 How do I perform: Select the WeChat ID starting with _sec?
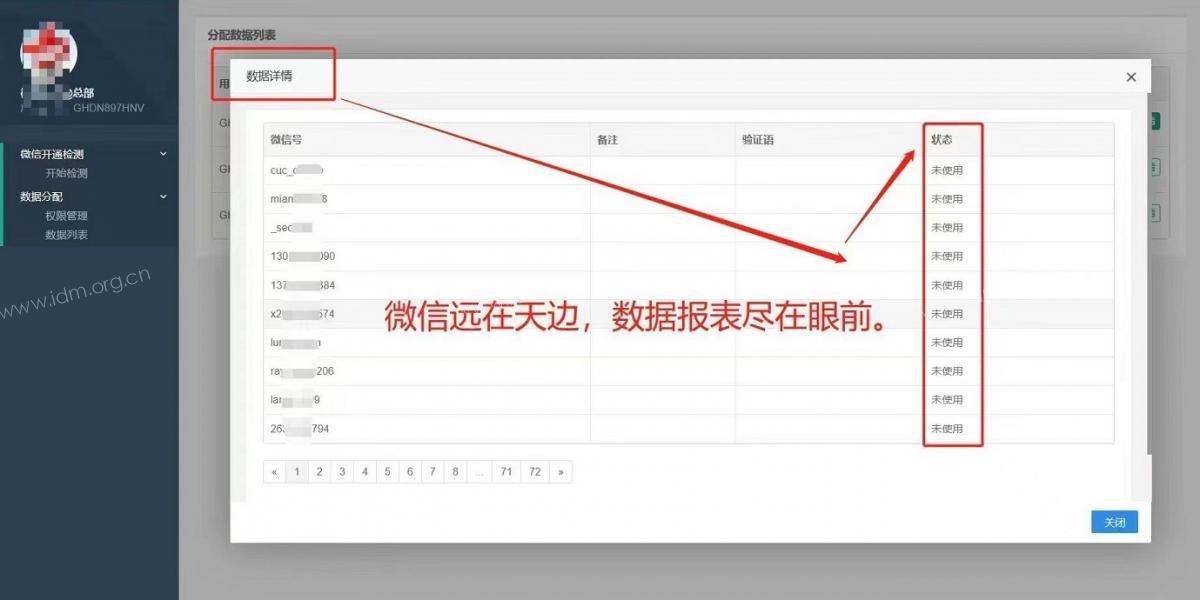click(x=291, y=228)
